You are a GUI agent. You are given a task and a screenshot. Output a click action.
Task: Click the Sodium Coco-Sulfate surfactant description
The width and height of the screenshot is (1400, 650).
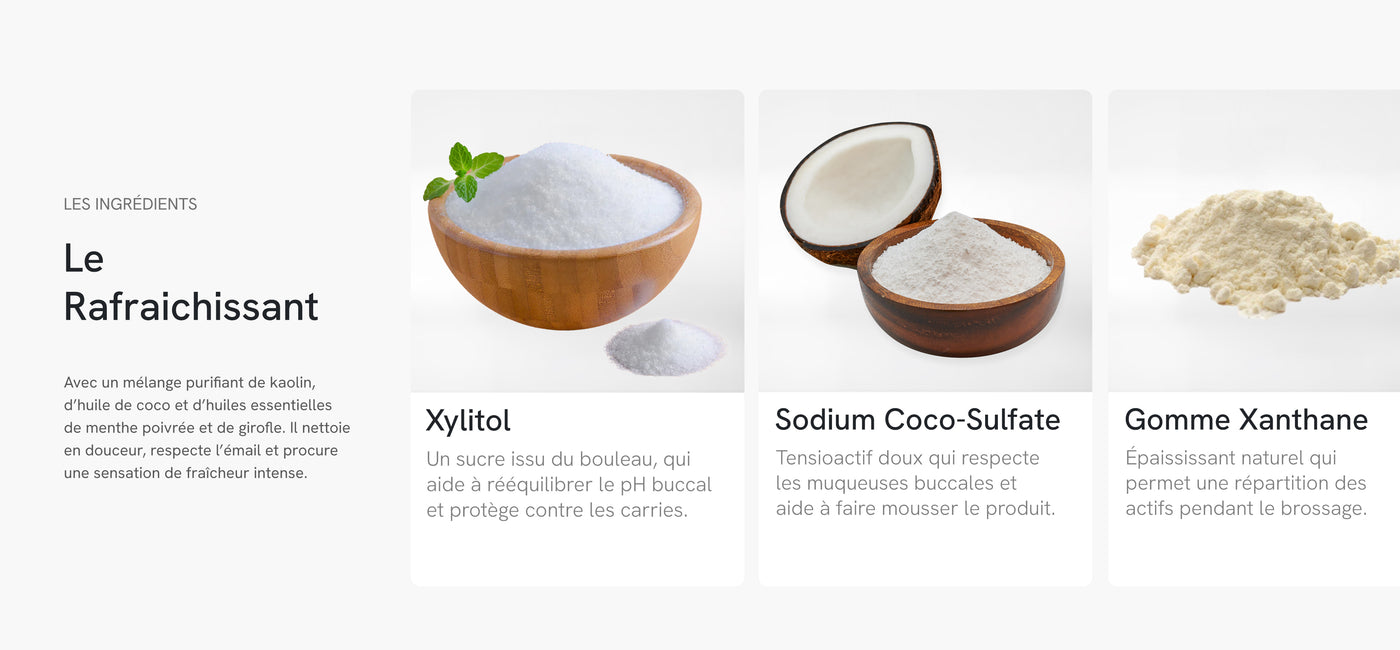click(916, 483)
